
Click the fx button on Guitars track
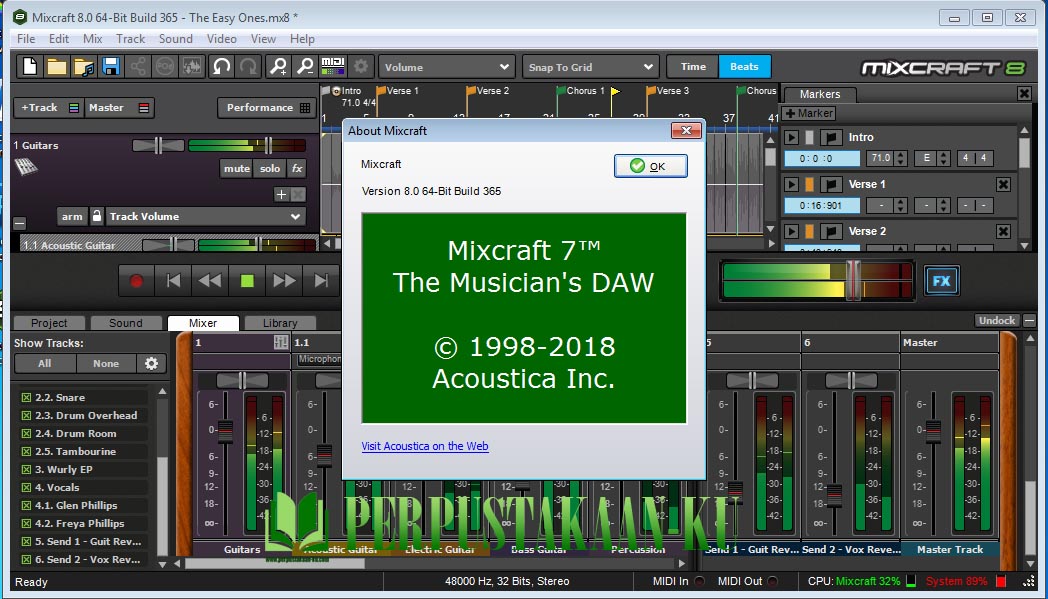[x=297, y=168]
